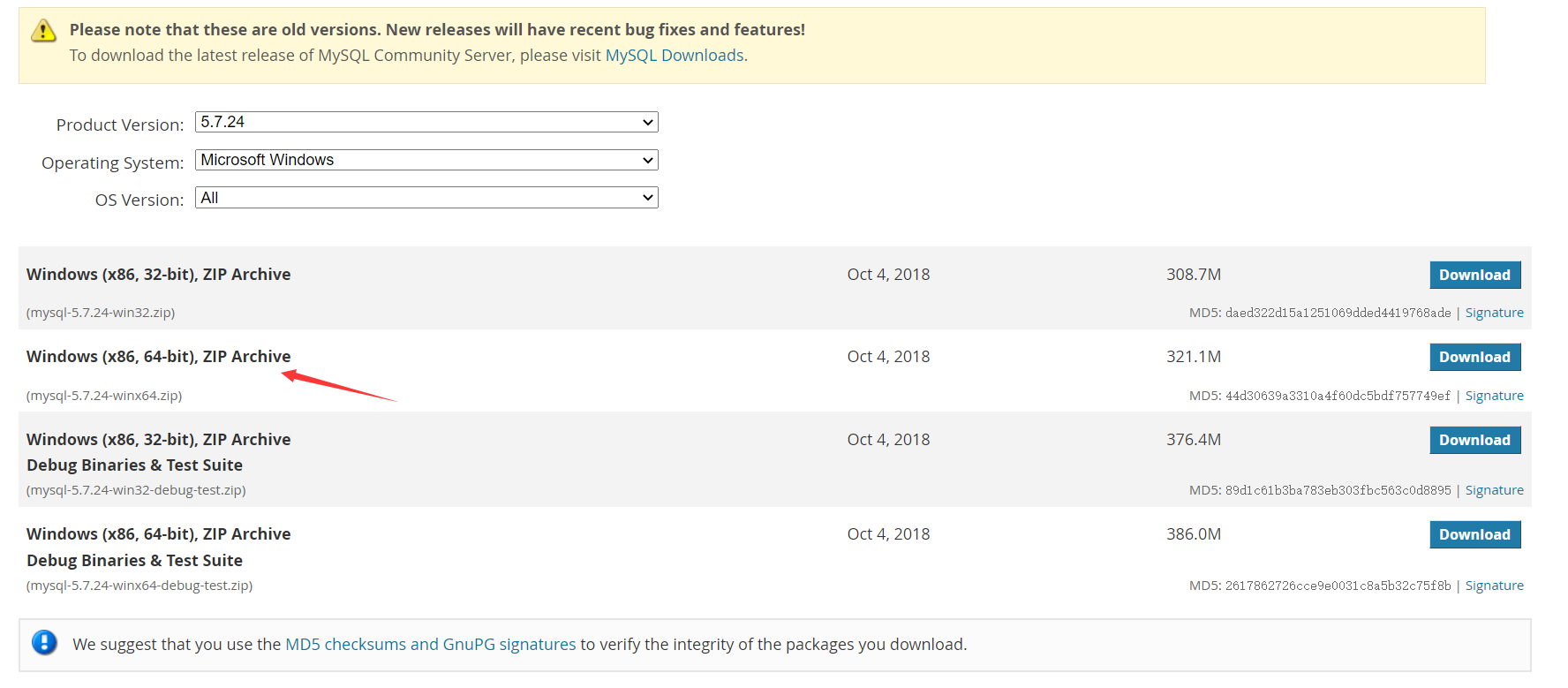Download the 386.0M 64-bit debug suite
Screen dimensions: 1568x688
click(x=1475, y=534)
